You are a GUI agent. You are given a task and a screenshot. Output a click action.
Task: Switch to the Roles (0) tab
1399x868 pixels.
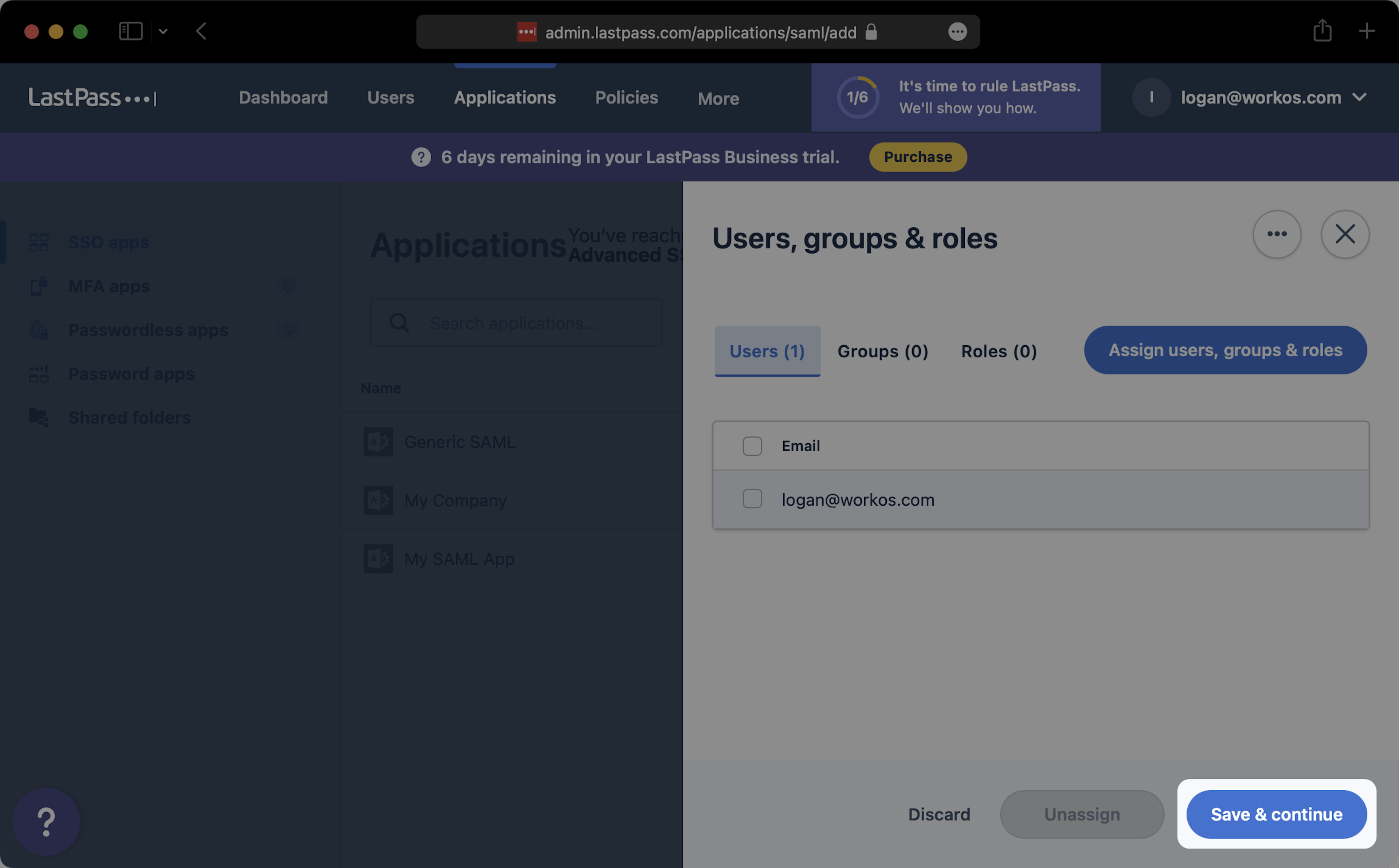point(998,351)
